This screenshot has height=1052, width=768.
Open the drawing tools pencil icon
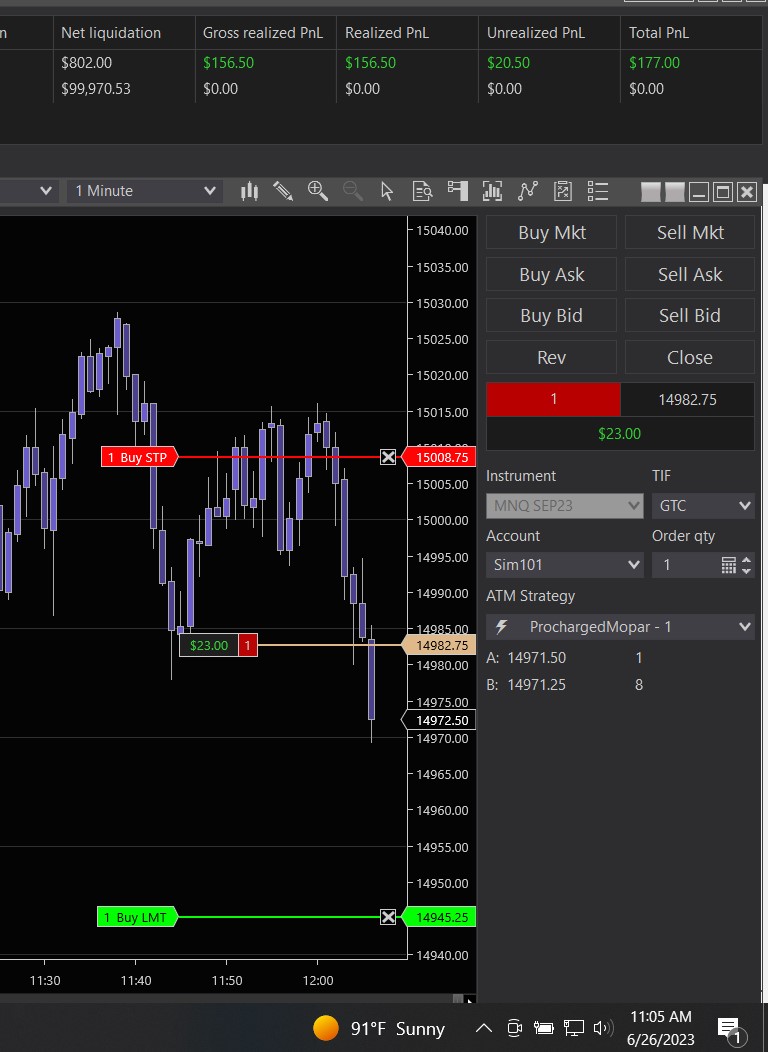[283, 191]
